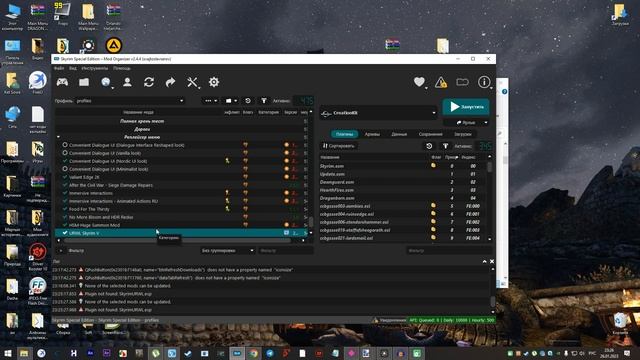640x360 pixels.
Task: Click the Приоритет column header in plugins
Action: click(451, 157)
